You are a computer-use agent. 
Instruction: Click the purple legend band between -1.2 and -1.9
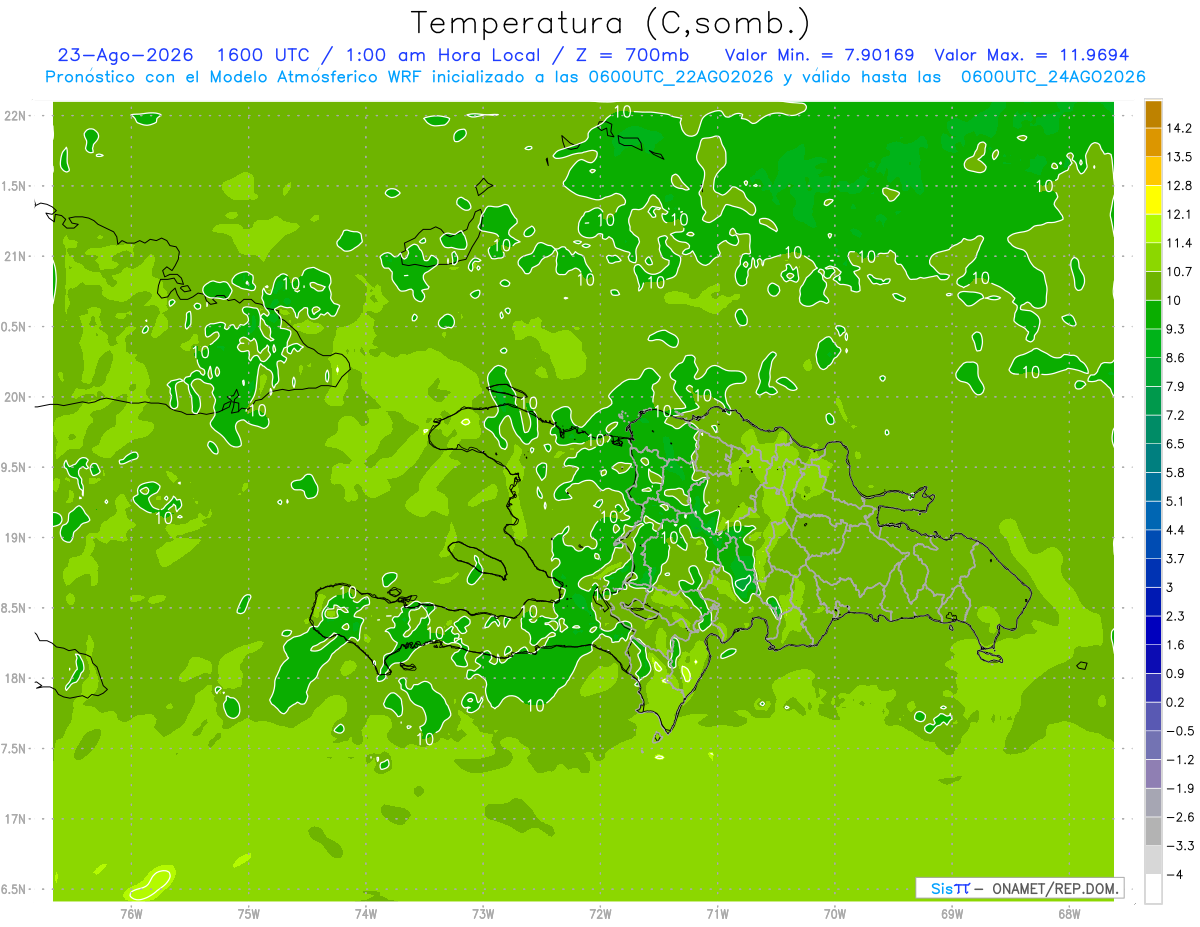pyautogui.click(x=1153, y=773)
